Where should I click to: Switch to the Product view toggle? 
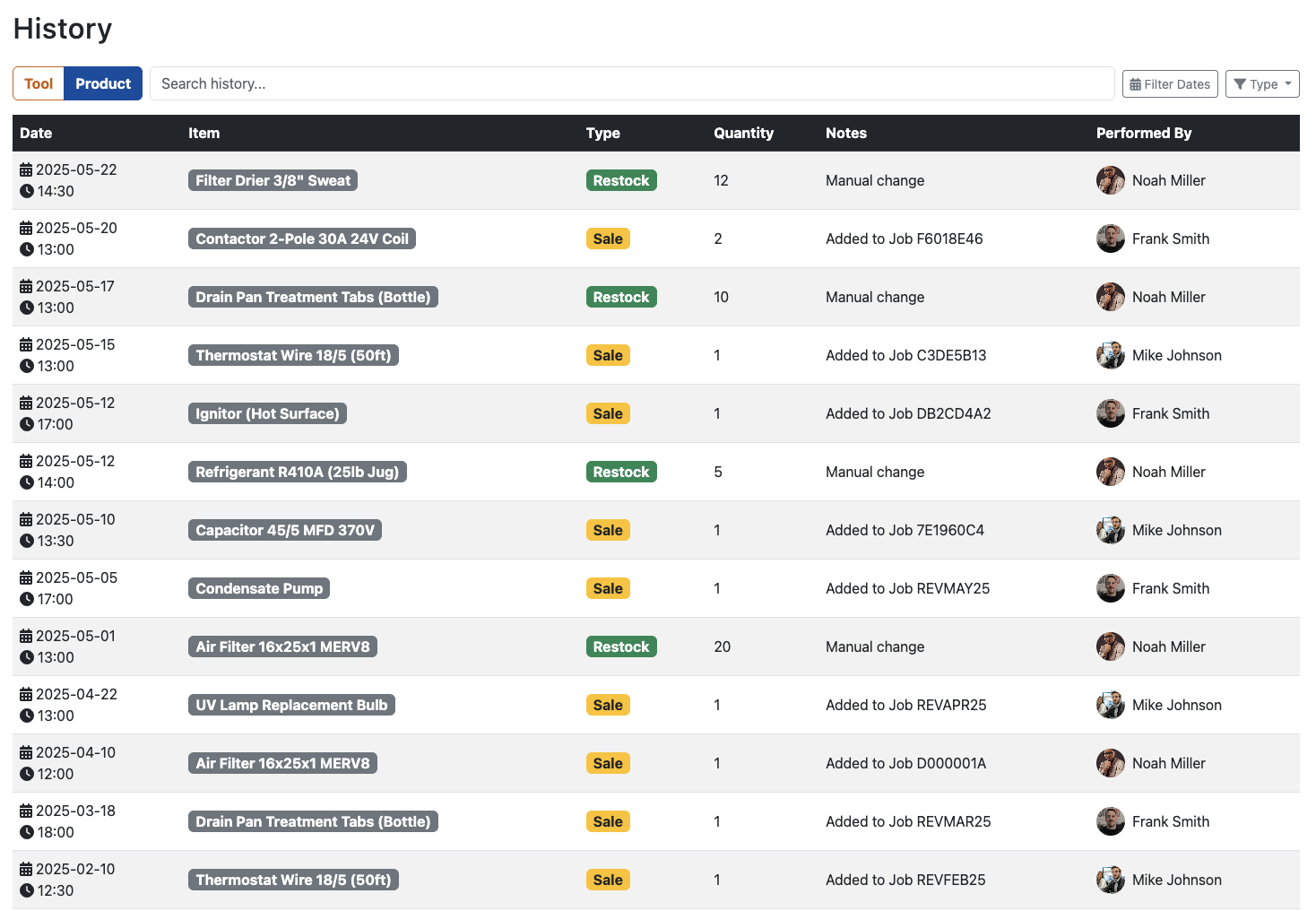(x=103, y=83)
